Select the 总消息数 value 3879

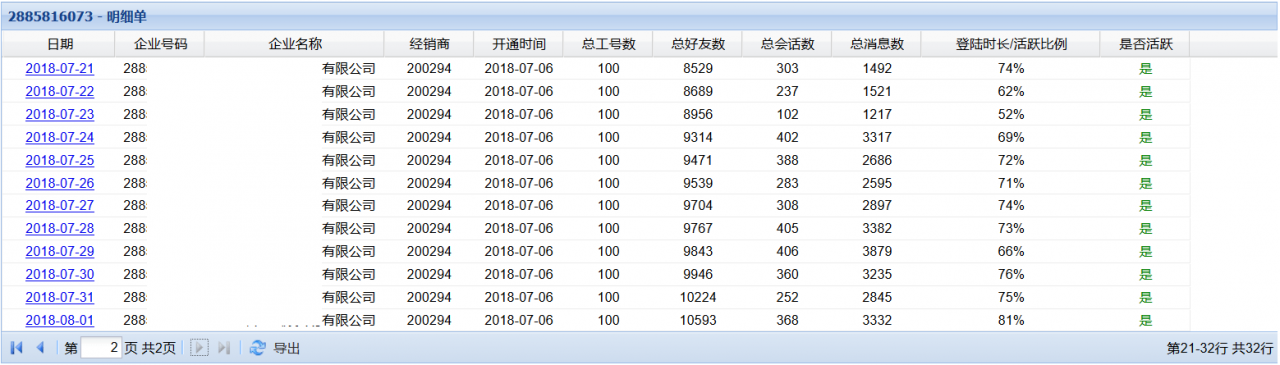tap(877, 251)
